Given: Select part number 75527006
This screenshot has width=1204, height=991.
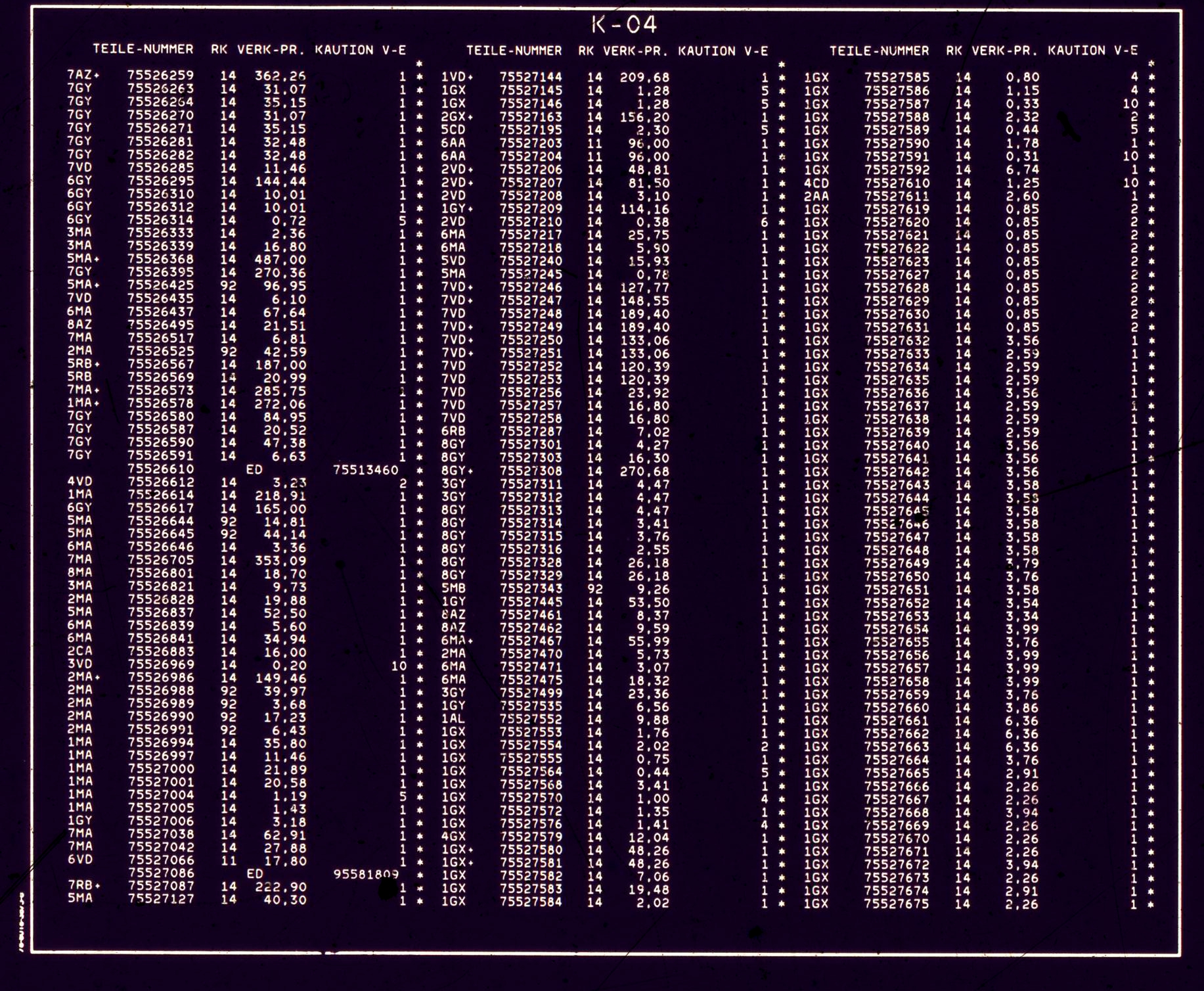Looking at the screenshot, I should coord(161,821).
